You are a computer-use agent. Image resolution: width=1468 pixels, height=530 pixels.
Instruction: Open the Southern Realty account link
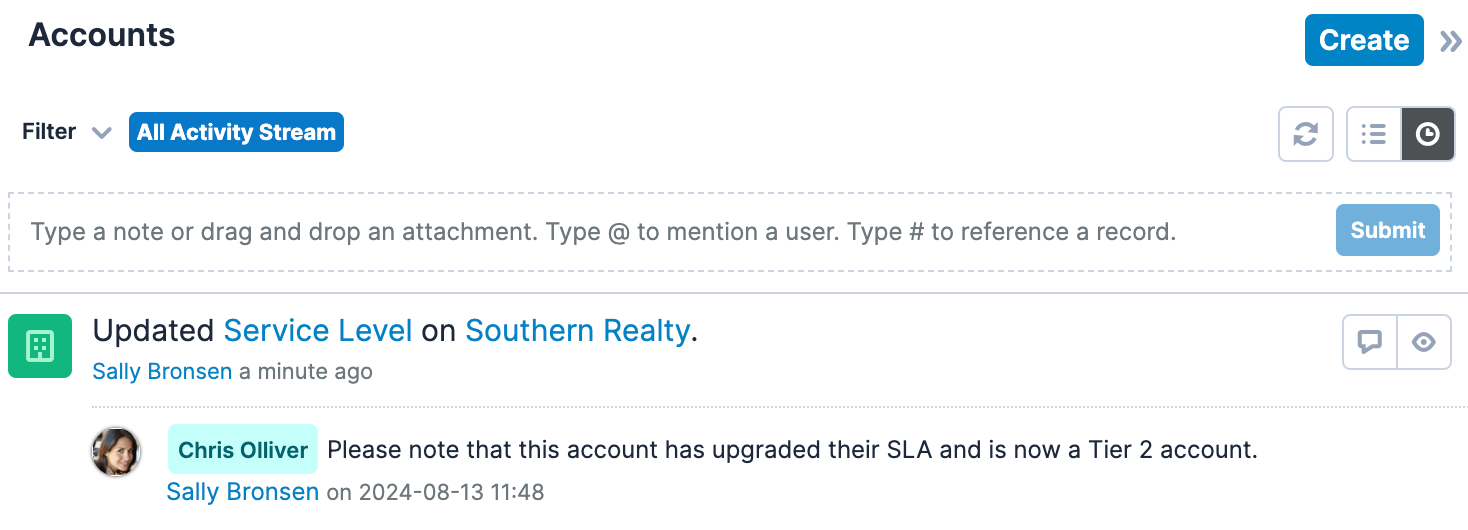tap(578, 331)
